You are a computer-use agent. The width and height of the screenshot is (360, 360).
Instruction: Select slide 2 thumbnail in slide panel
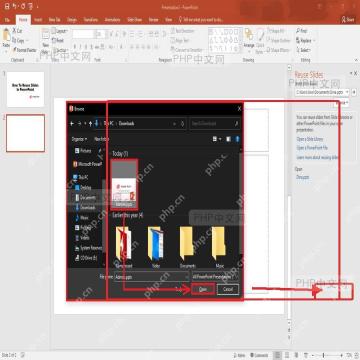pos(25,133)
